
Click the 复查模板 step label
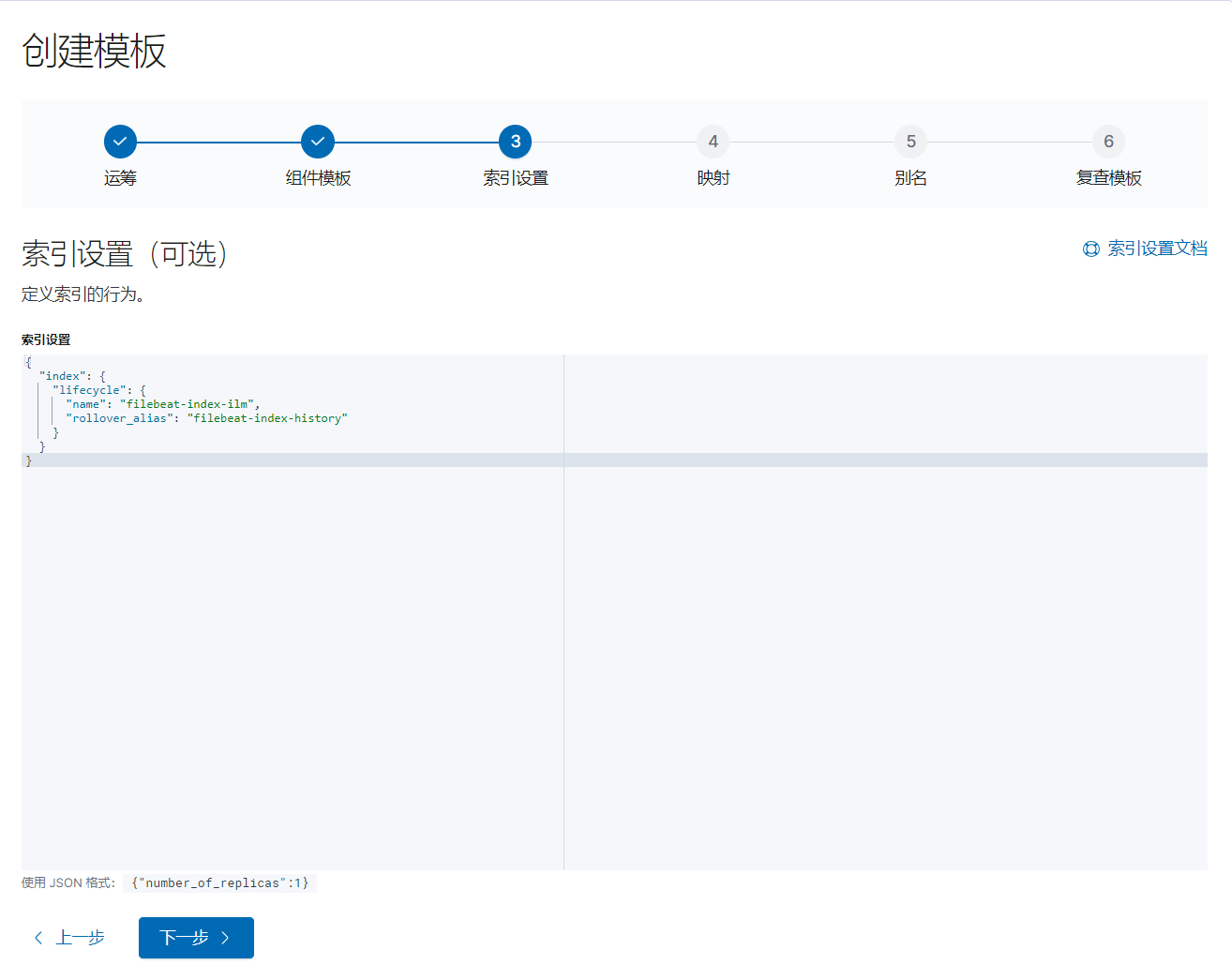tap(1109, 178)
